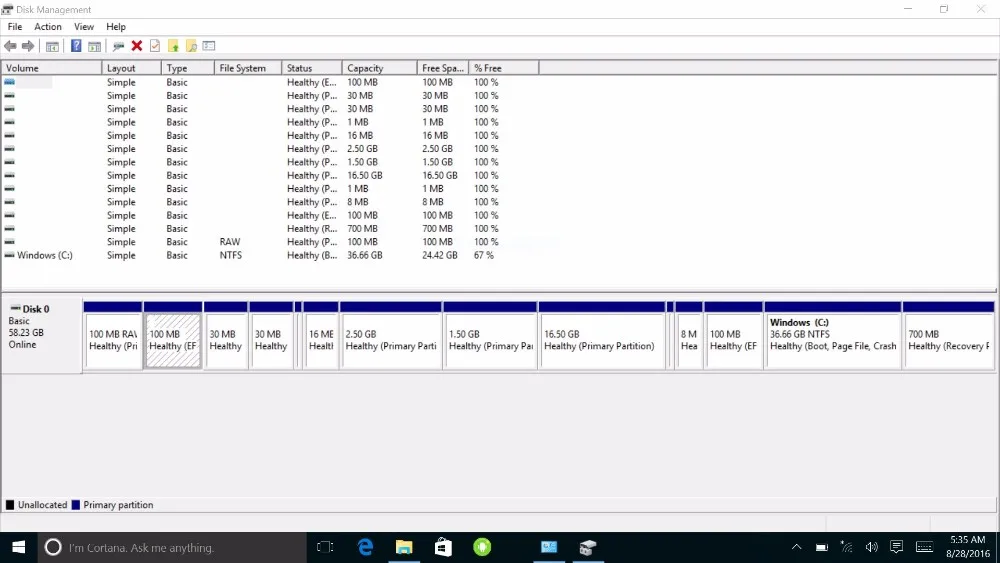Click the list settings icon in toolbar
The width and height of the screenshot is (1000, 563).
point(209,46)
